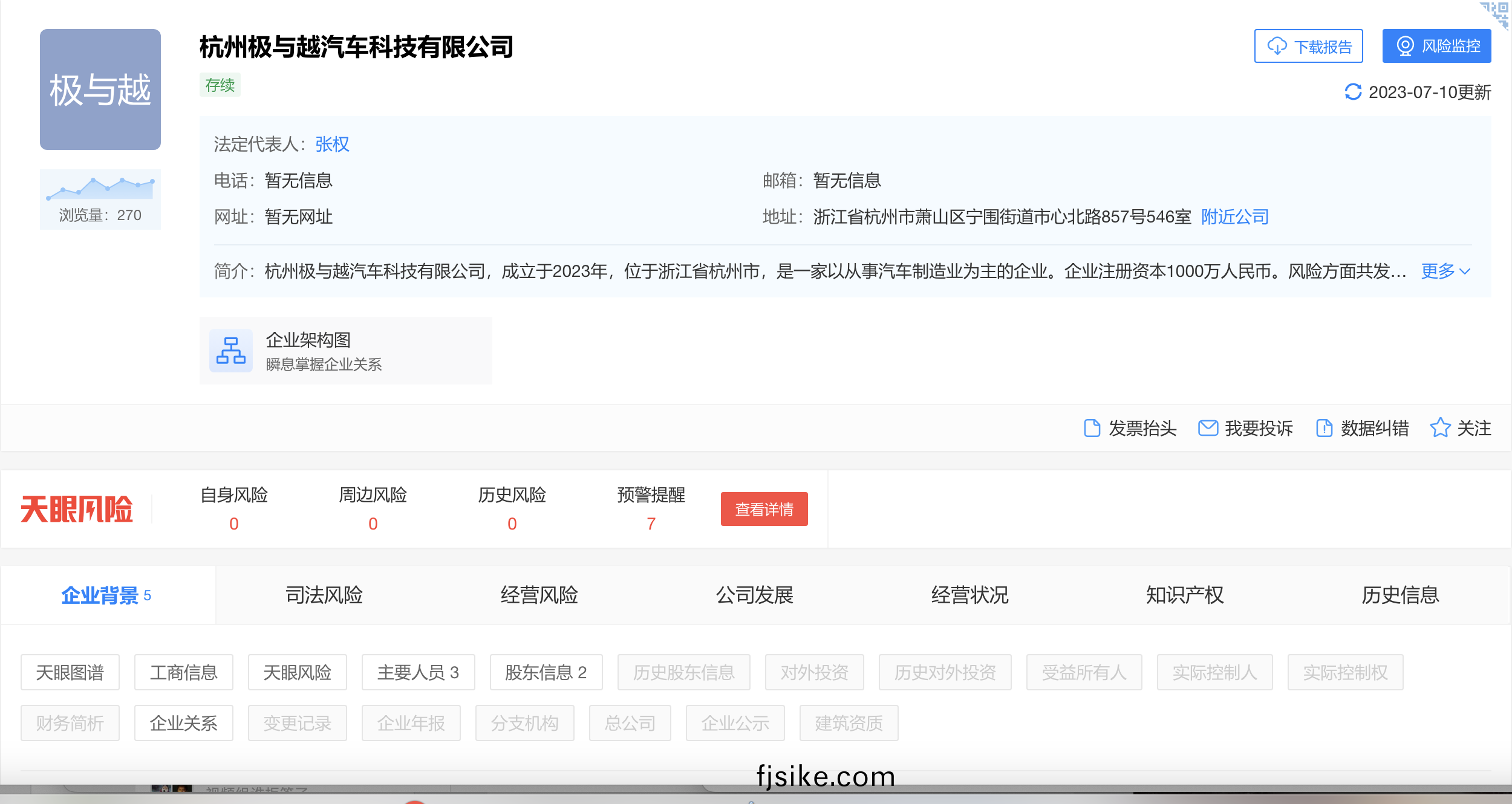Image resolution: width=1512 pixels, height=804 pixels.
Task: Select the 股东信息 2 tag
Action: [x=546, y=672]
